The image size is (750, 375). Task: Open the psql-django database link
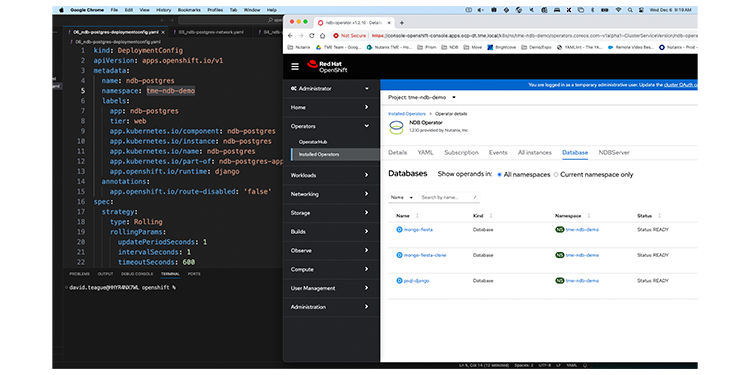pos(417,281)
